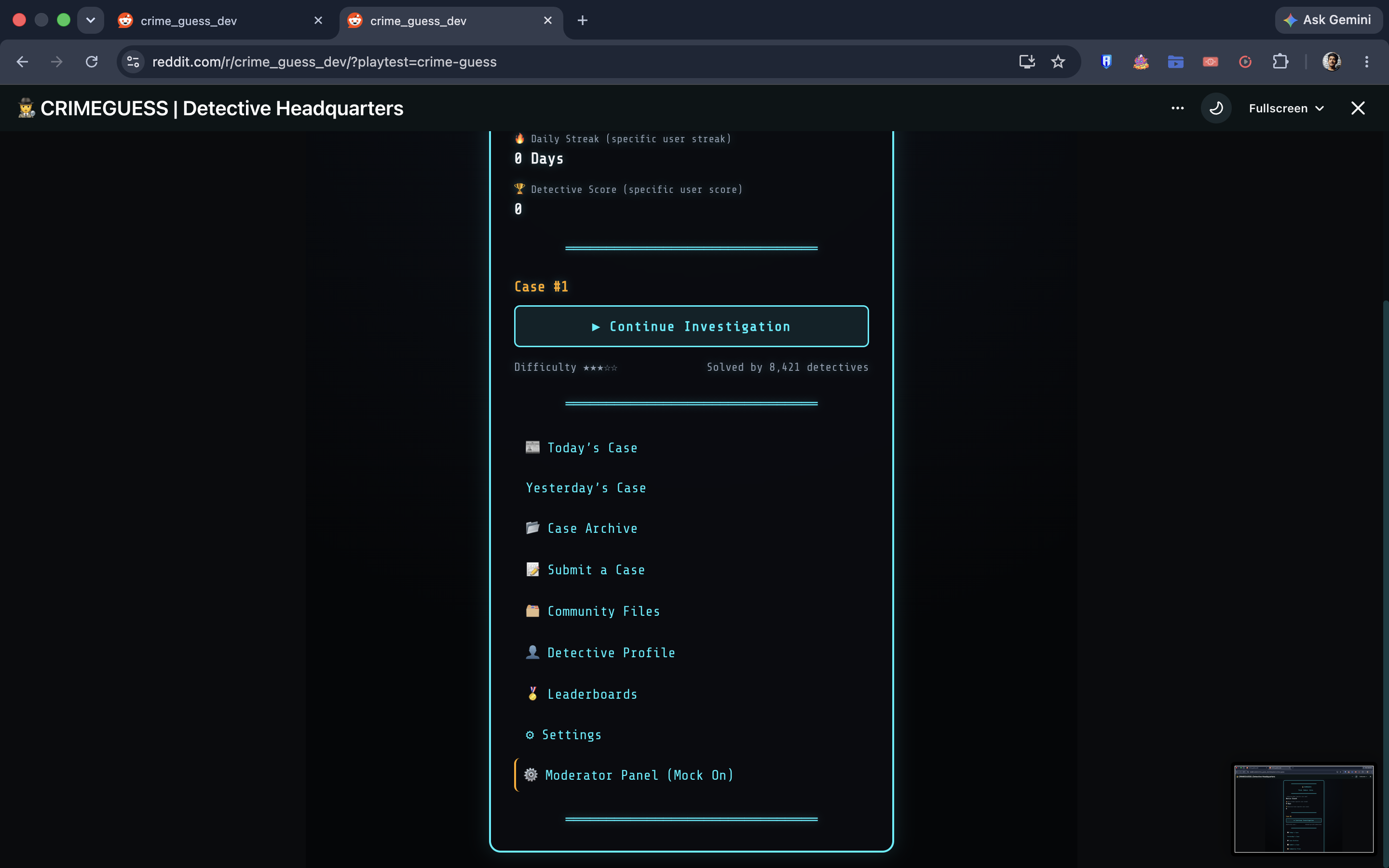
Task: Click the install app icon in address bar
Action: pos(1027,61)
